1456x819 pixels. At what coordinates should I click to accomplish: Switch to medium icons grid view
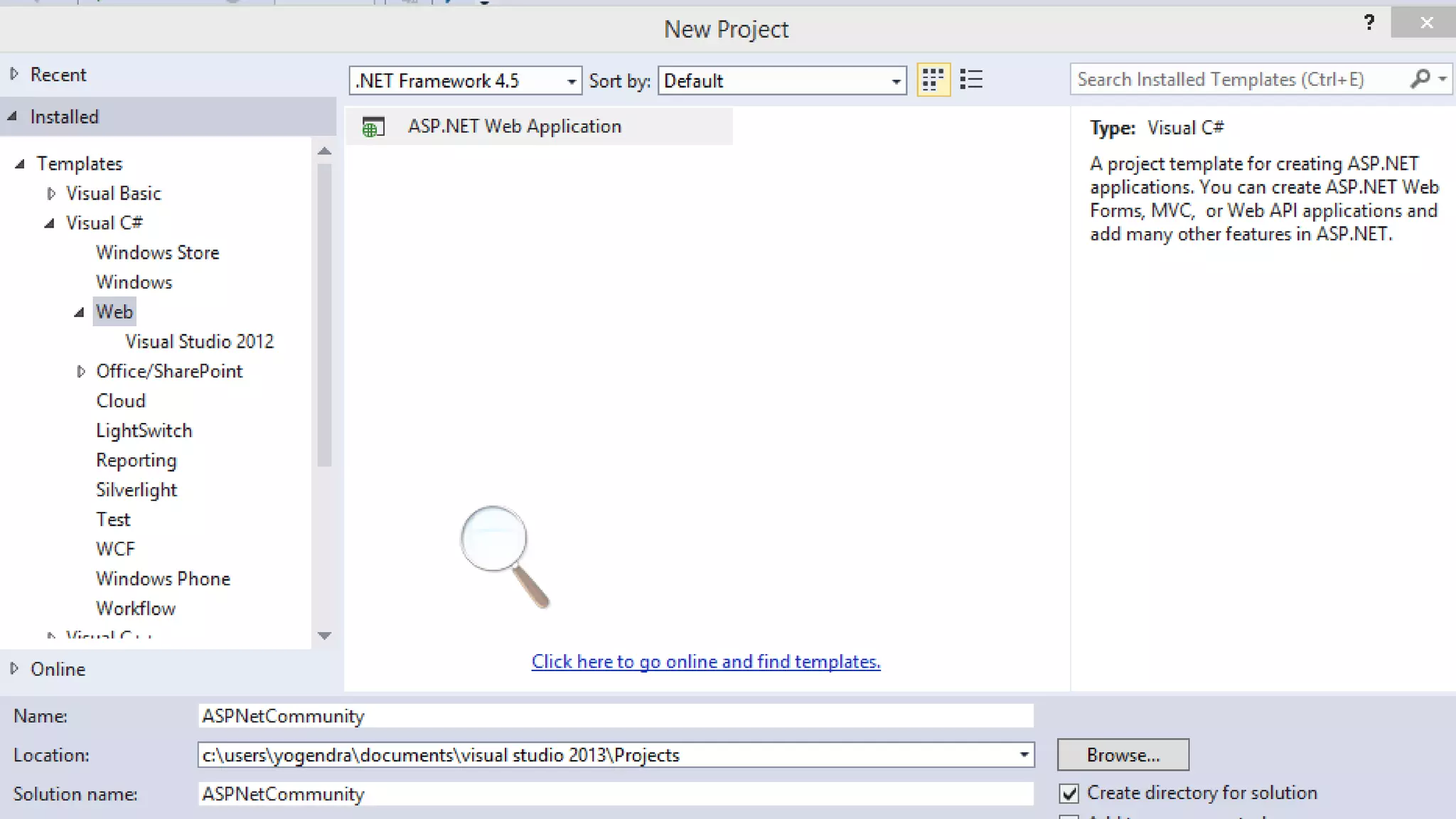[933, 80]
